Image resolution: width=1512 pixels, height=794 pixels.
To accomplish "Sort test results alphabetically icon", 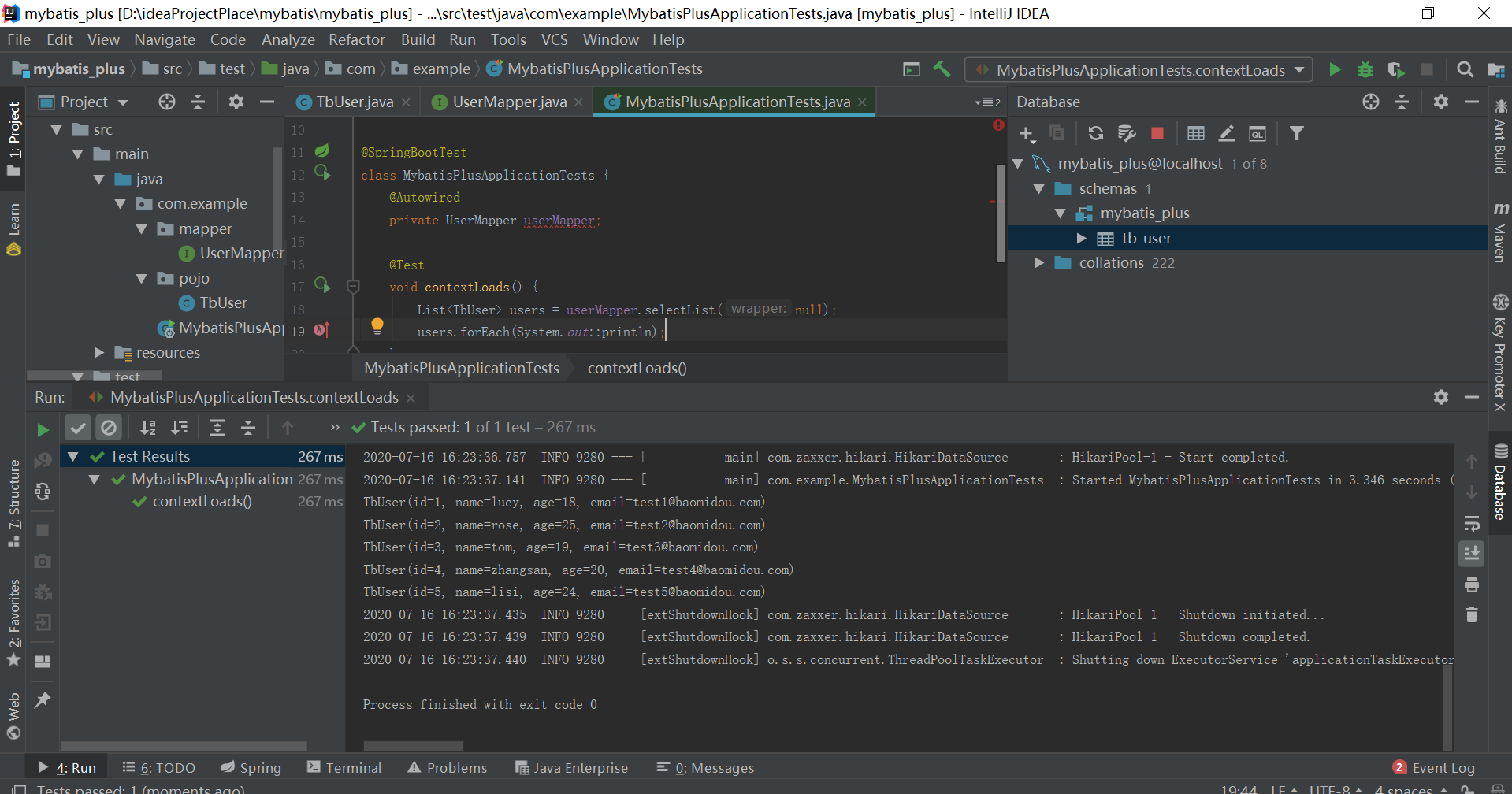I will (148, 428).
